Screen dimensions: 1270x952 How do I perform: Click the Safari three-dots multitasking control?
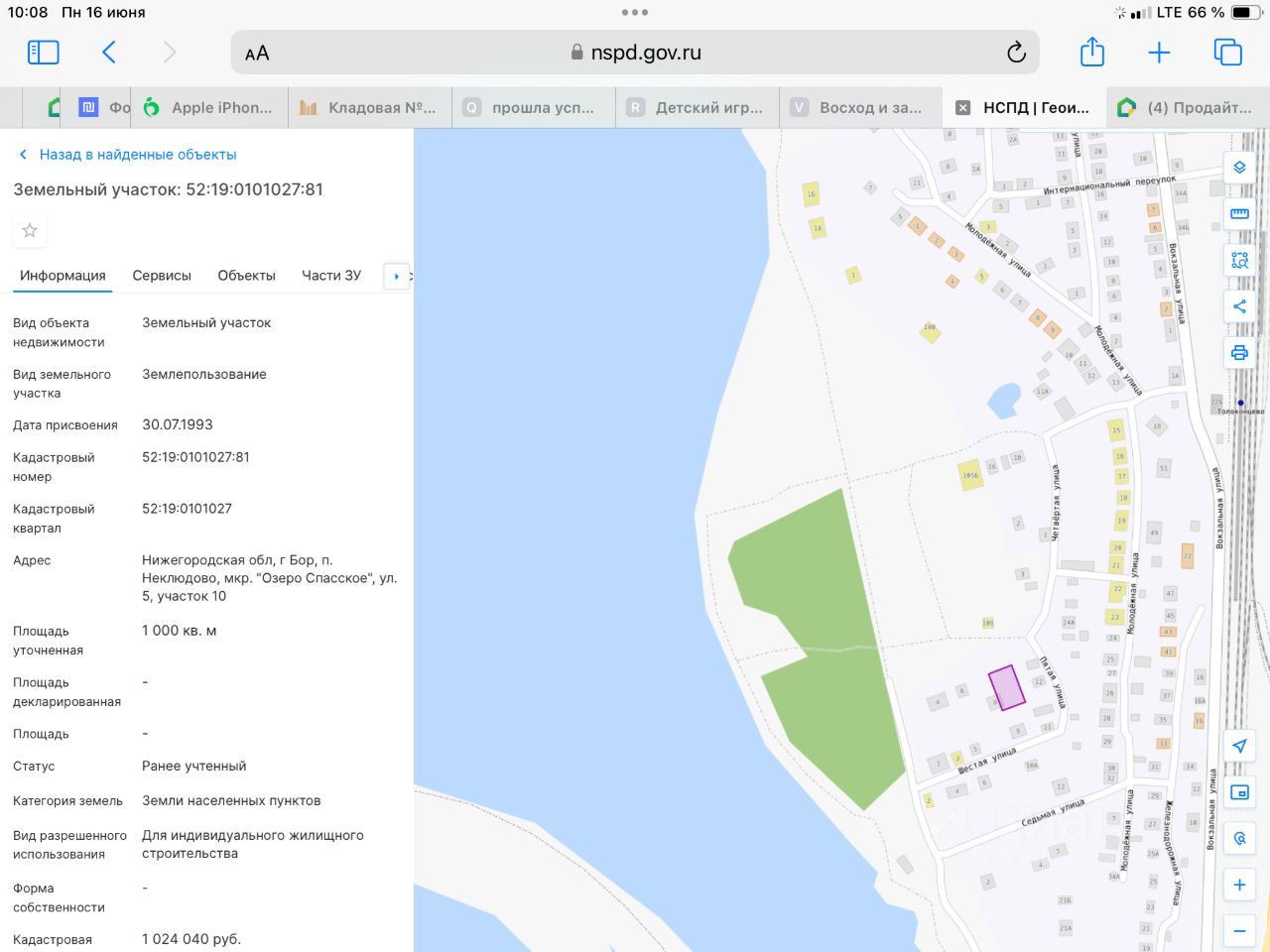pos(635,13)
